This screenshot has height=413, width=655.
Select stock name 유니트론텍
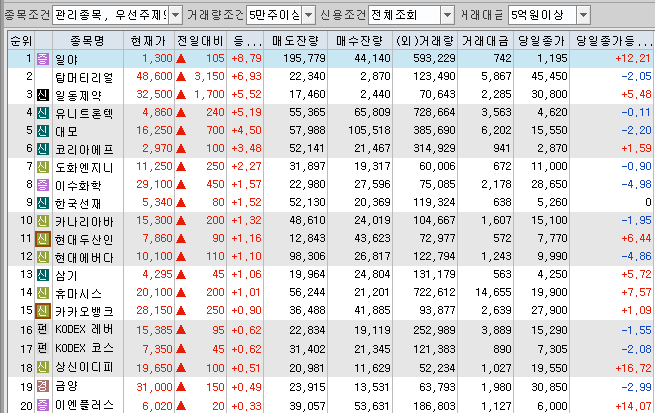coord(84,113)
